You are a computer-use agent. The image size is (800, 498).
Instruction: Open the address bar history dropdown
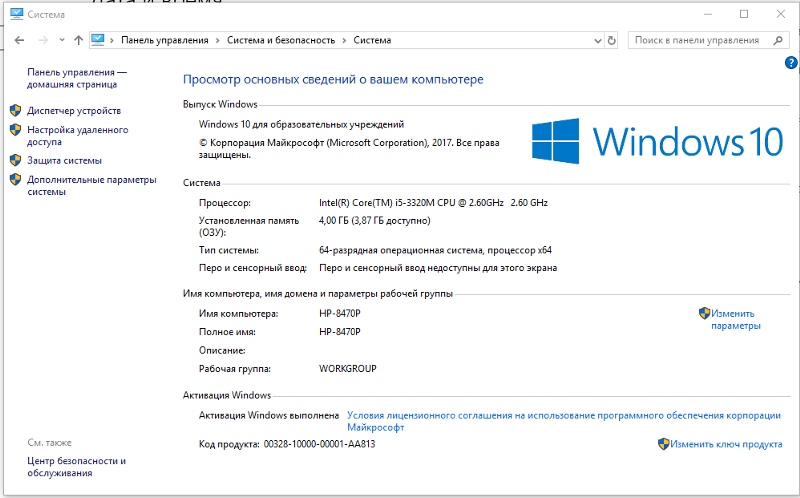pos(598,41)
